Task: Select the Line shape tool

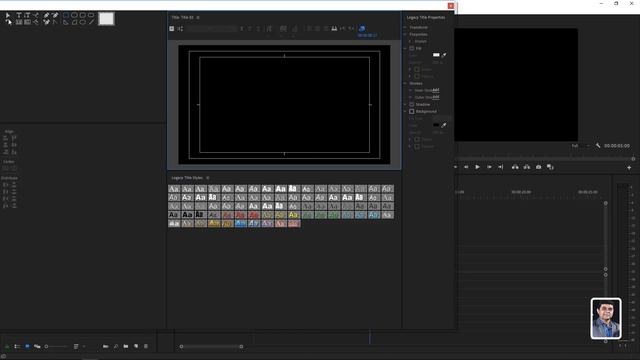Action: coord(91,22)
